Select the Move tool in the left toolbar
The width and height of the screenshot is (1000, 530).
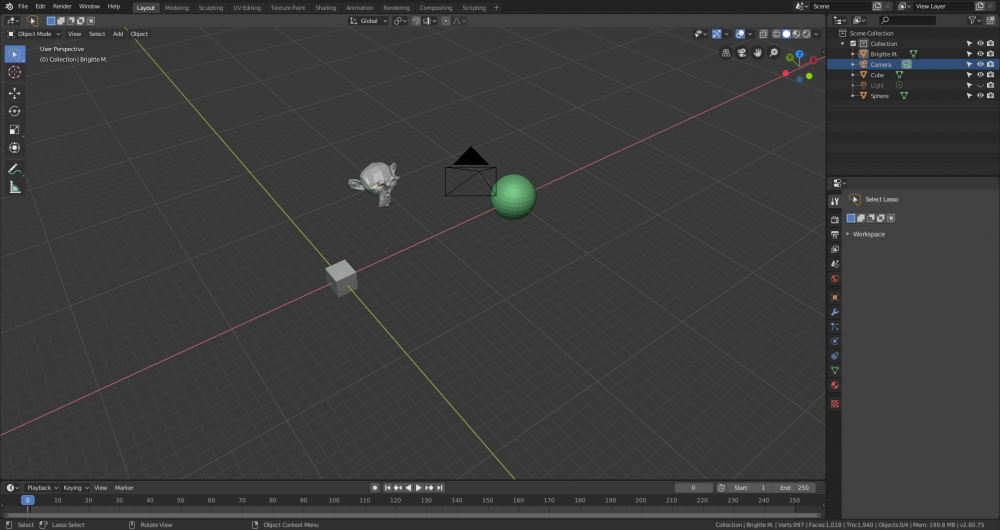coord(15,93)
